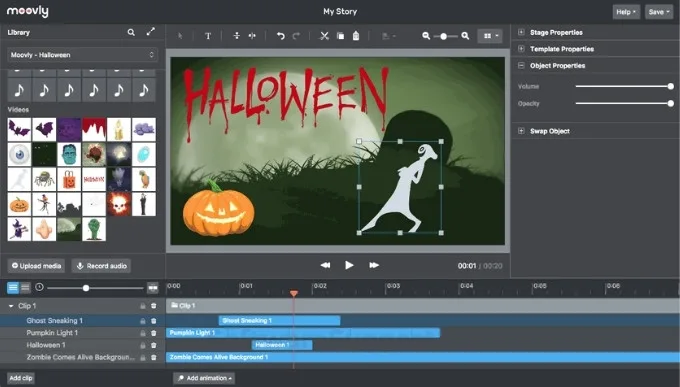This screenshot has width=680, height=387.
Task: Adjust the Volume slider
Action: (624, 86)
